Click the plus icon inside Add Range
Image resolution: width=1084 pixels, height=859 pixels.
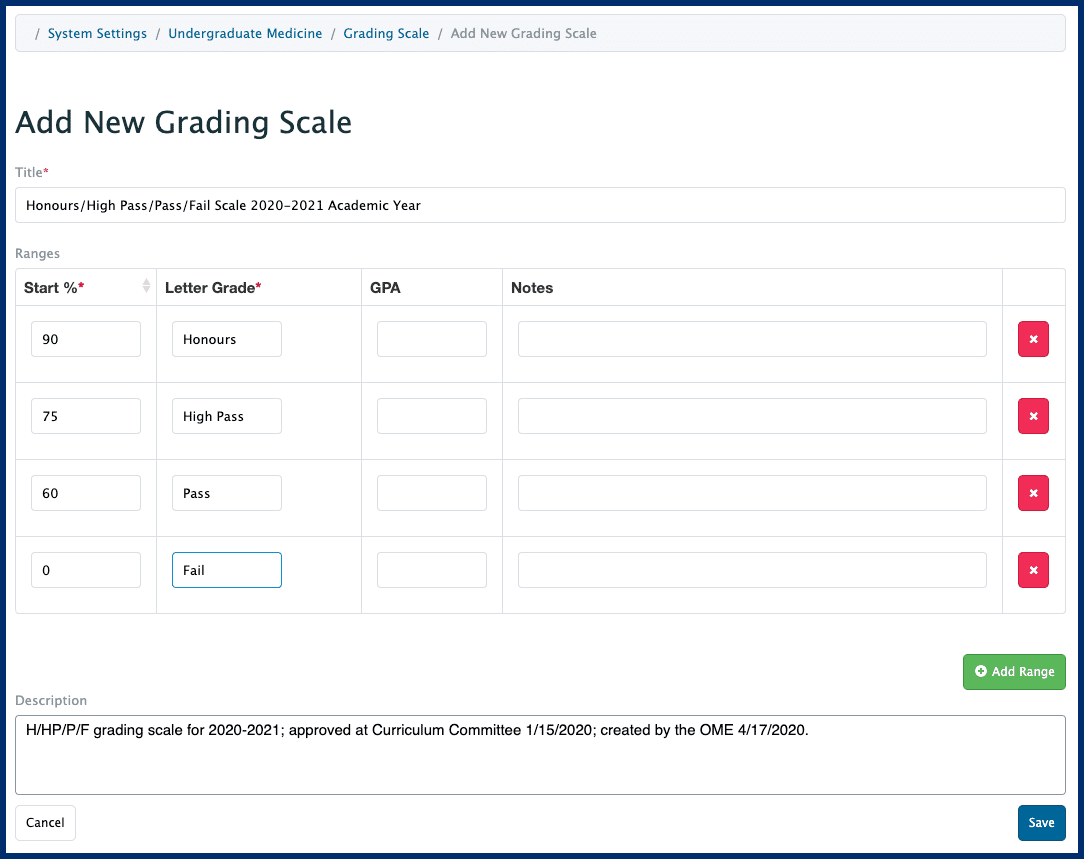980,671
